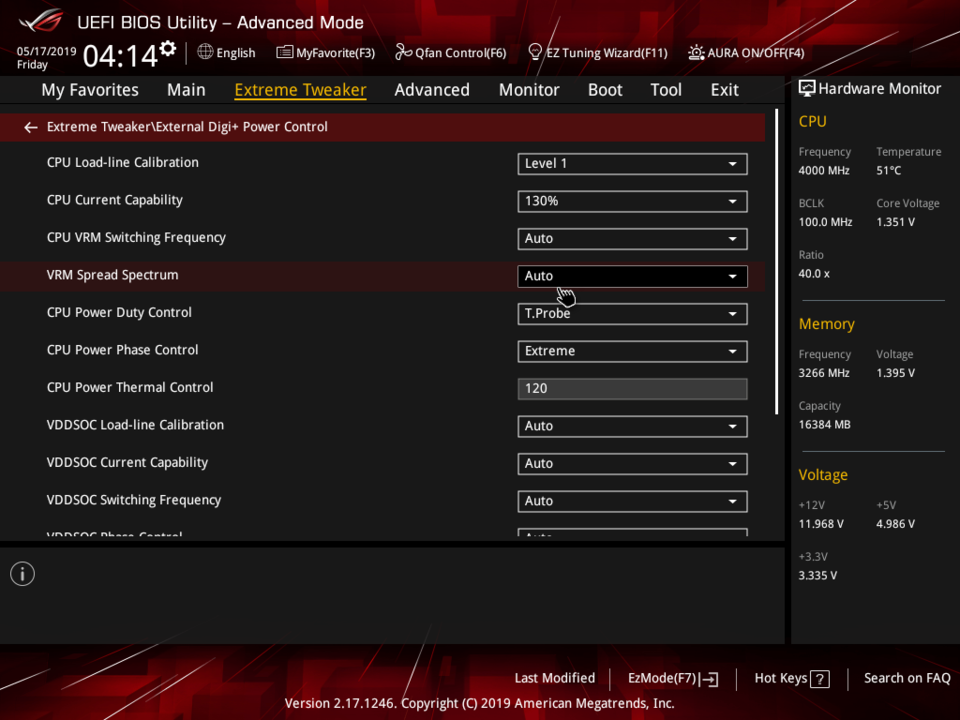Click the globe language icon
960x720 pixels.
click(205, 52)
